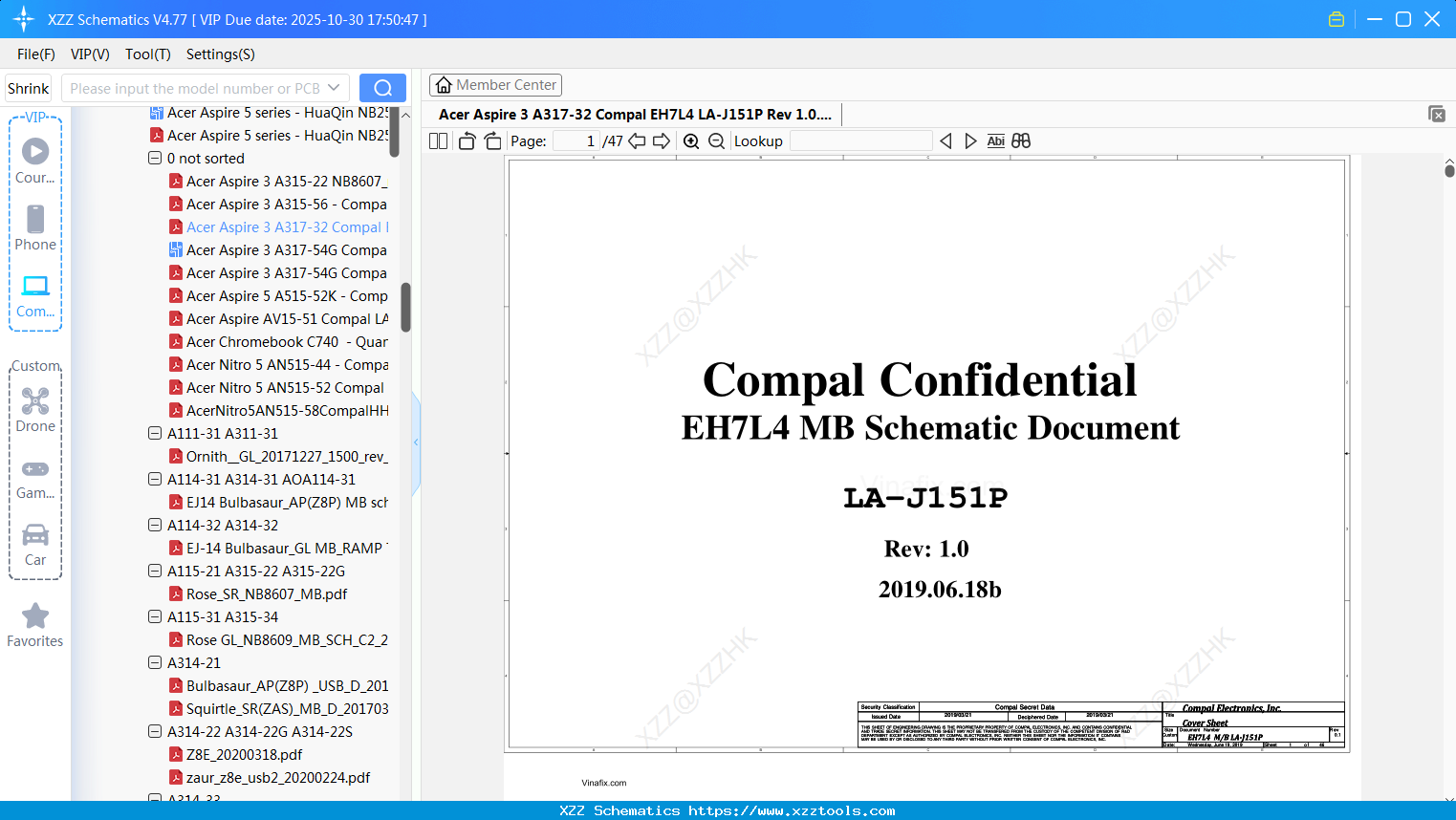Open Squirtle_SR(ZAS)_MB_D file
Image resolution: width=1456 pixels, height=820 pixels.
point(278,708)
